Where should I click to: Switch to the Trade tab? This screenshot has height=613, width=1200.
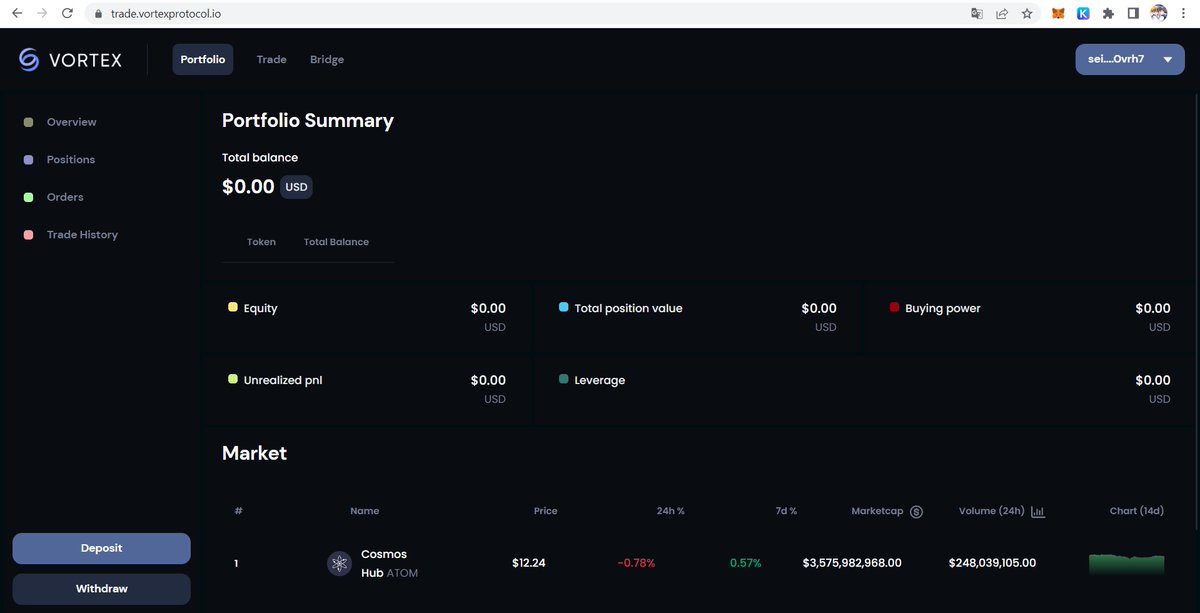(271, 59)
